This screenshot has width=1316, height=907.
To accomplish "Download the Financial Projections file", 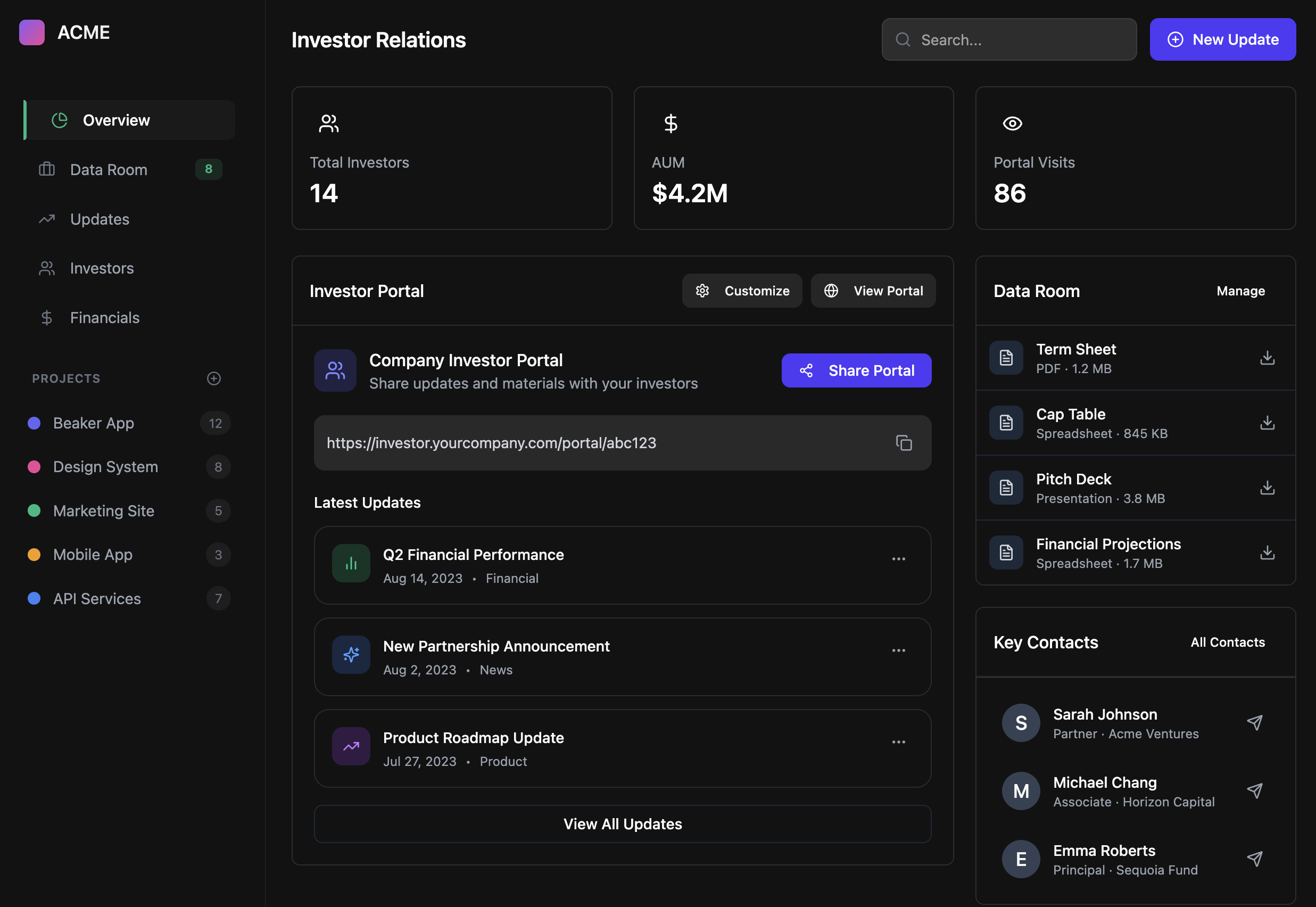I will [x=1267, y=553].
